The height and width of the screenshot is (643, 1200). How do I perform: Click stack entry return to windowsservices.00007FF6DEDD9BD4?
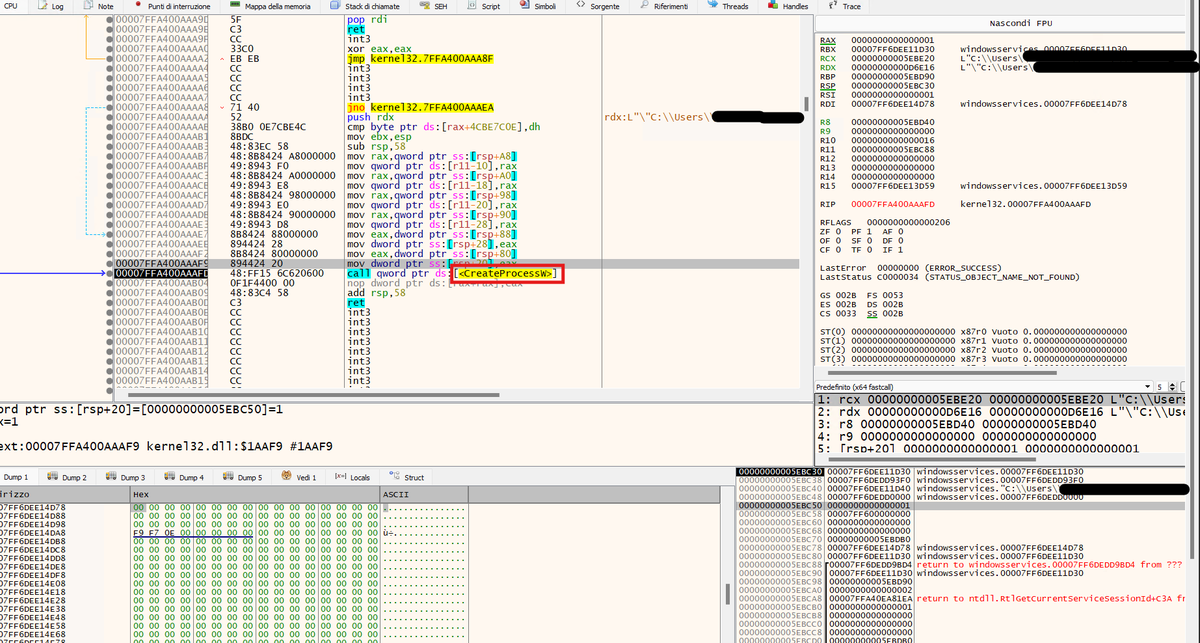[1050, 564]
